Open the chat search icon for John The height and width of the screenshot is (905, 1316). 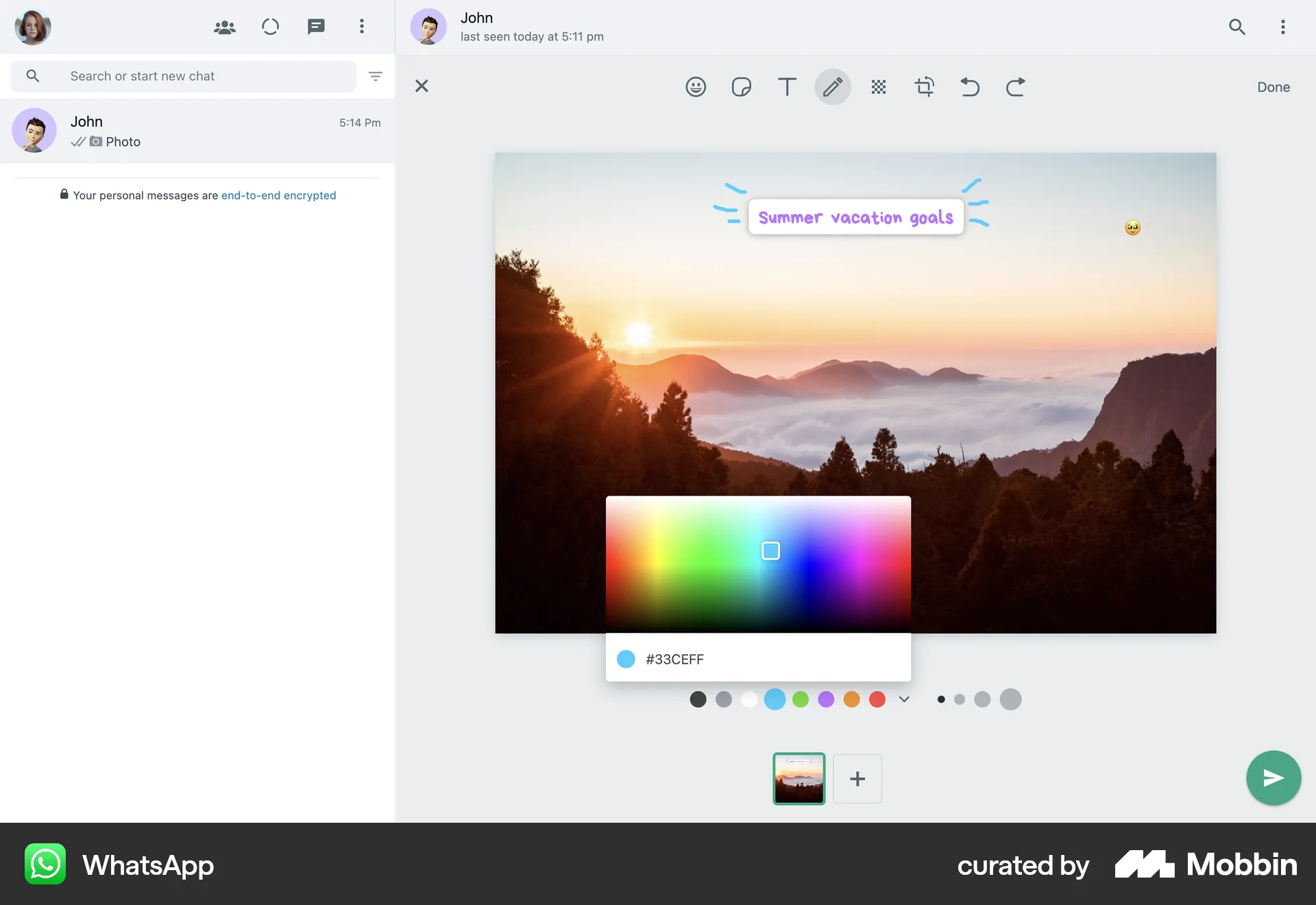pyautogui.click(x=1237, y=27)
